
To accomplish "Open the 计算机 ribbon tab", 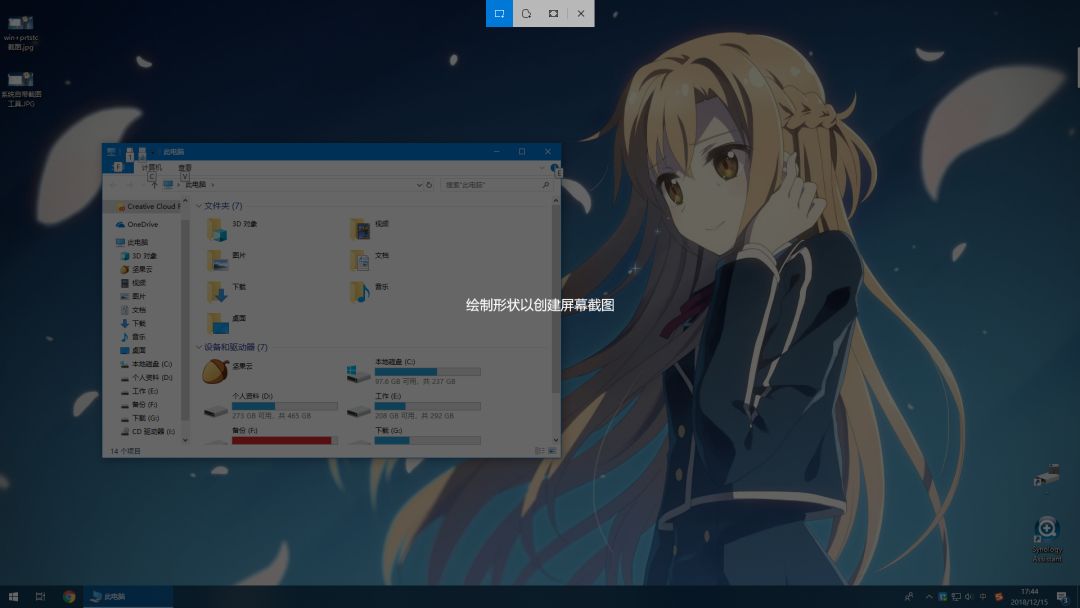I will coord(152,167).
